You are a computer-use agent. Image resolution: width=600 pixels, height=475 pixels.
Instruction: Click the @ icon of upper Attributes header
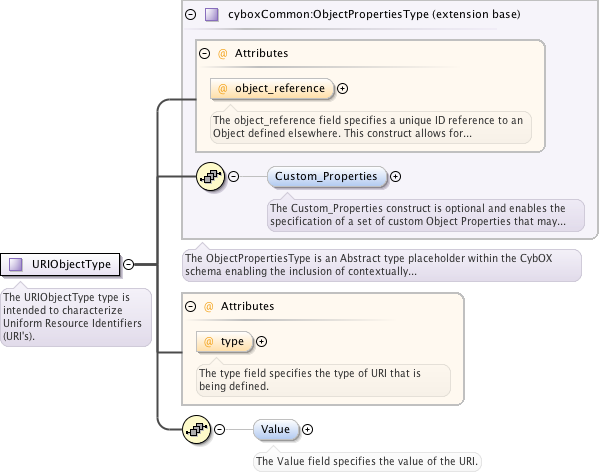(x=222, y=53)
